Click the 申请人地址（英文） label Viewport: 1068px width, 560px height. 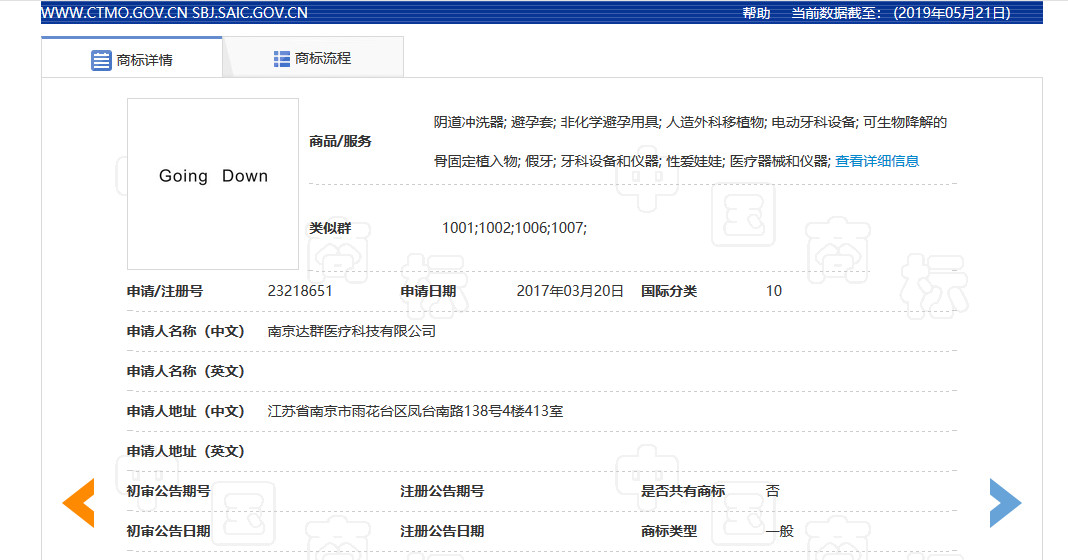(x=185, y=451)
